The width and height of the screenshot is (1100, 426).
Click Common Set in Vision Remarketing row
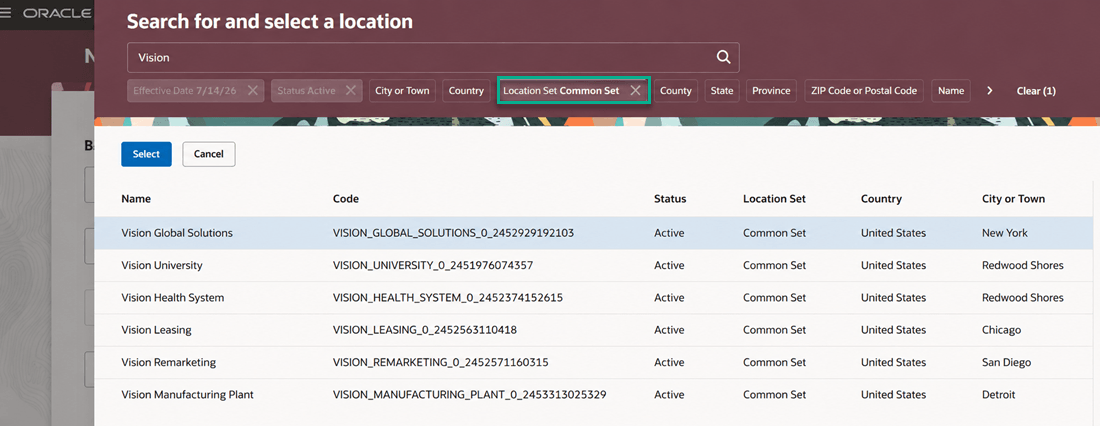point(774,362)
